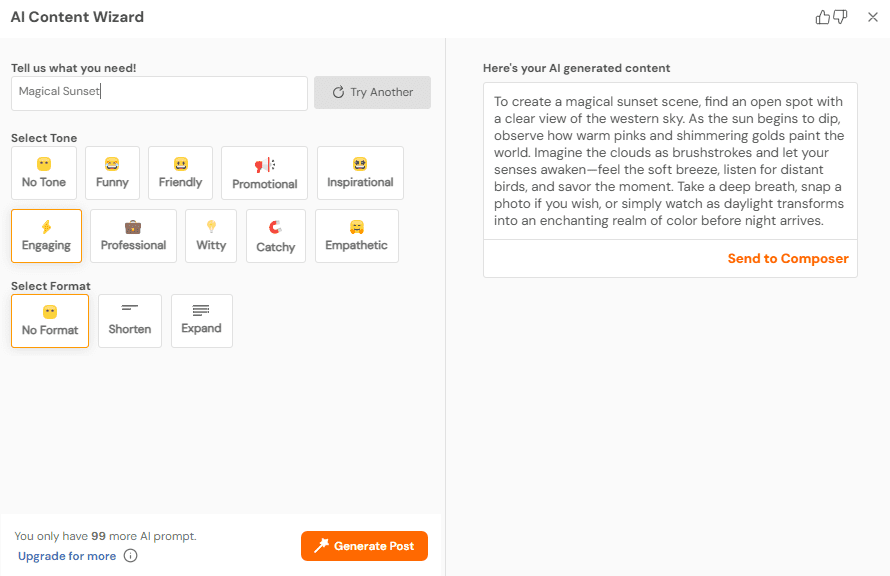
Task: Select the No Format option
Action: pyautogui.click(x=50, y=321)
